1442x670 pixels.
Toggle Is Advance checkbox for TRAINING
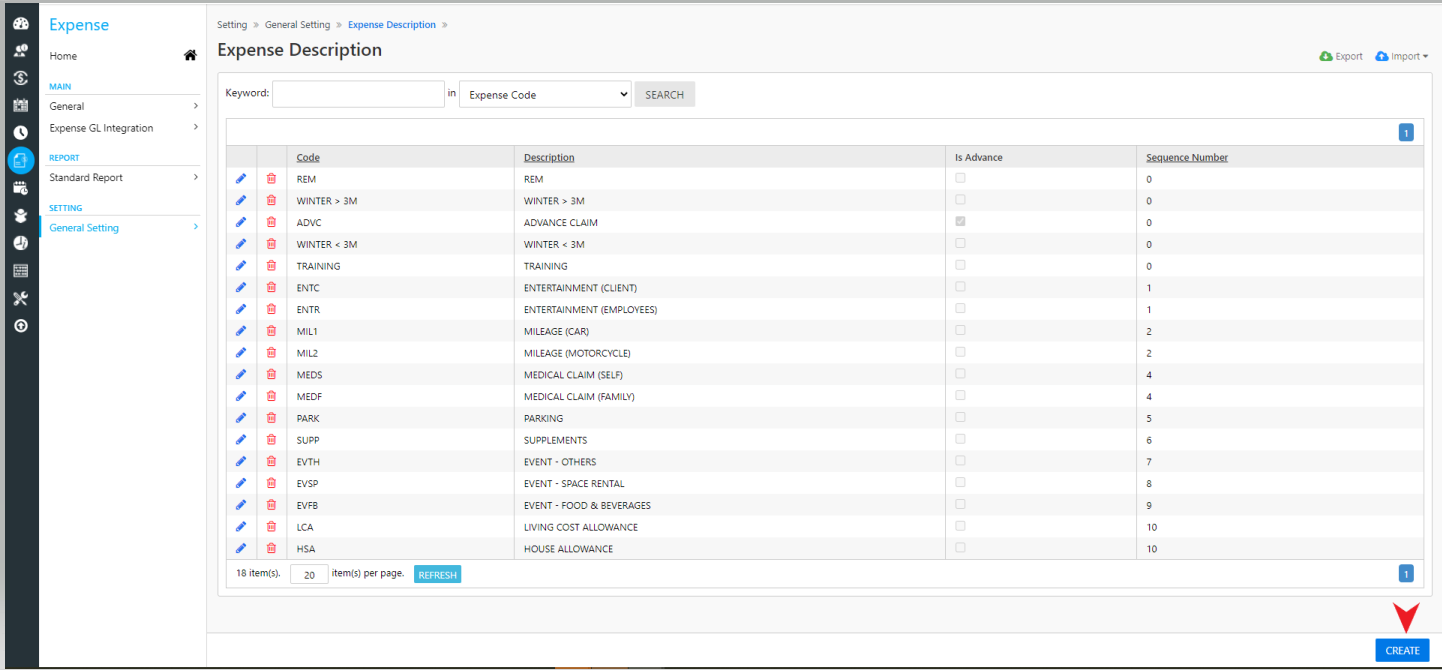click(x=961, y=265)
